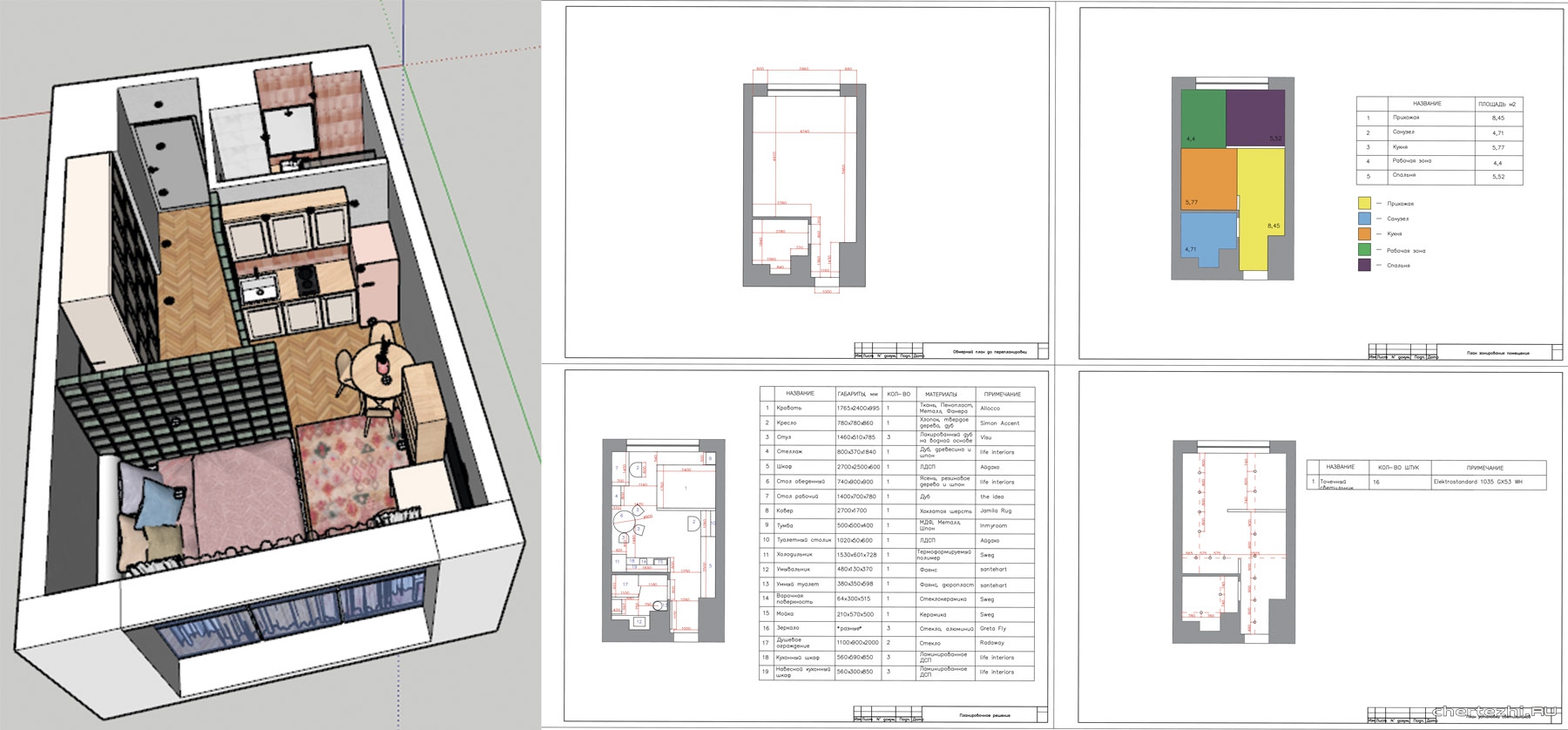The height and width of the screenshot is (730, 1568).
Task: Click the ГАБАРИТЫ, мм column header
Action: (x=857, y=394)
